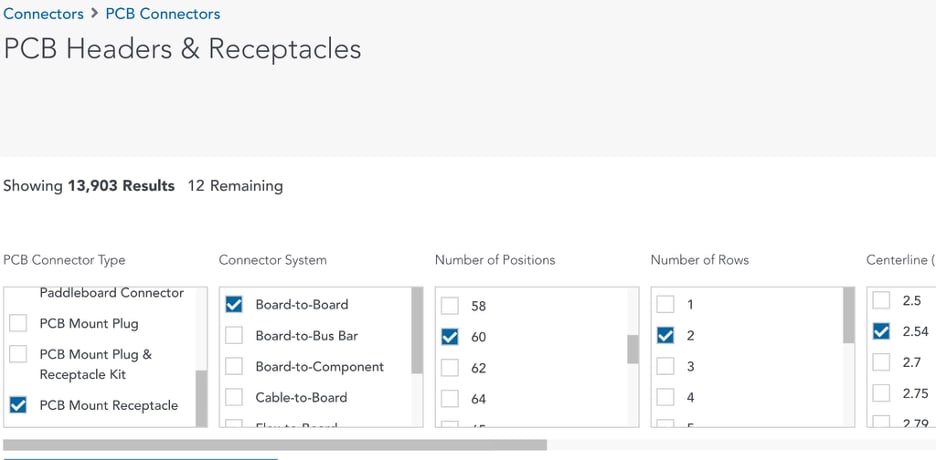
Task: Uncheck the 2.54 centerline checkbox
Action: pos(882,331)
